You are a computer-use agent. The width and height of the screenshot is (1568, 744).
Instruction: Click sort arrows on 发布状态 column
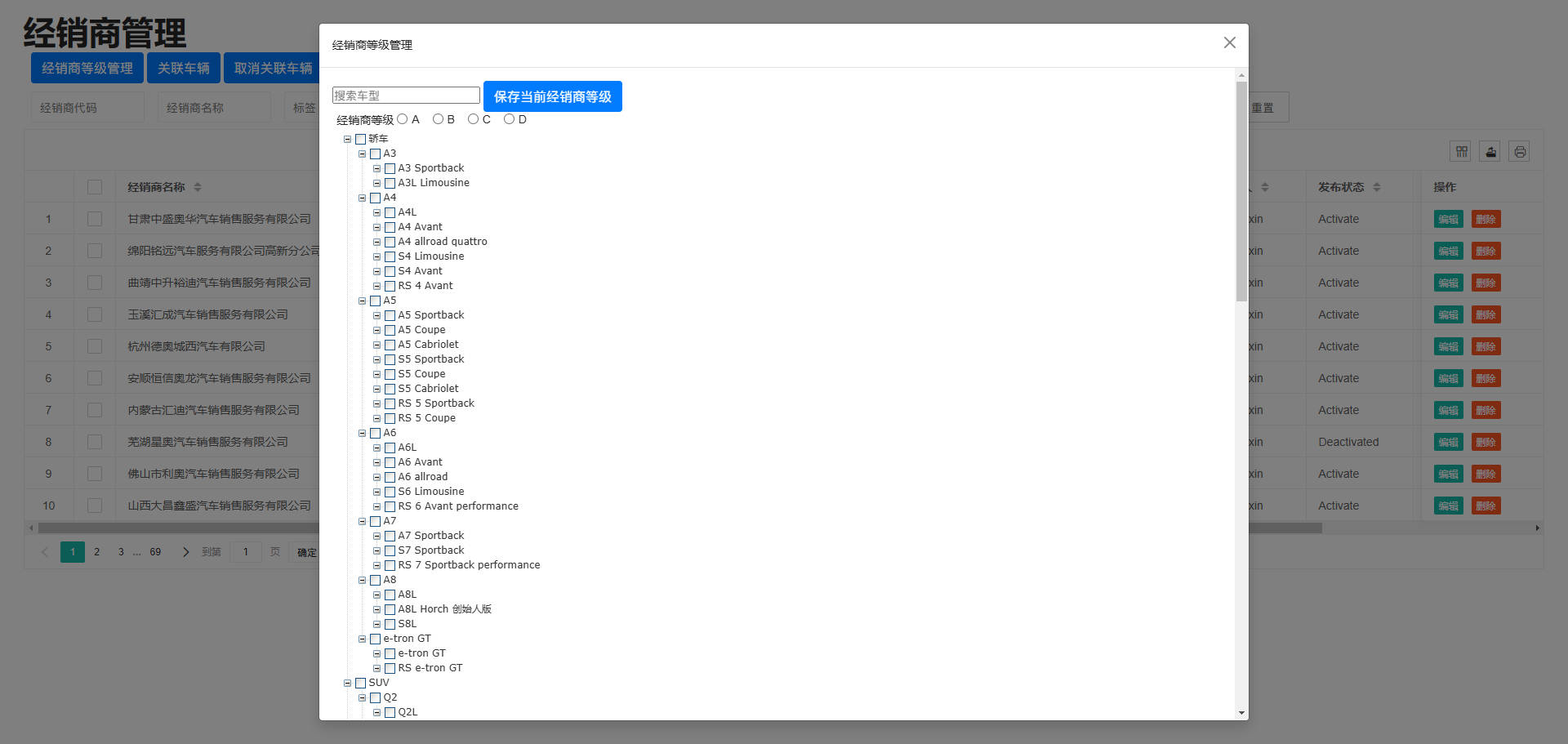point(1377,187)
